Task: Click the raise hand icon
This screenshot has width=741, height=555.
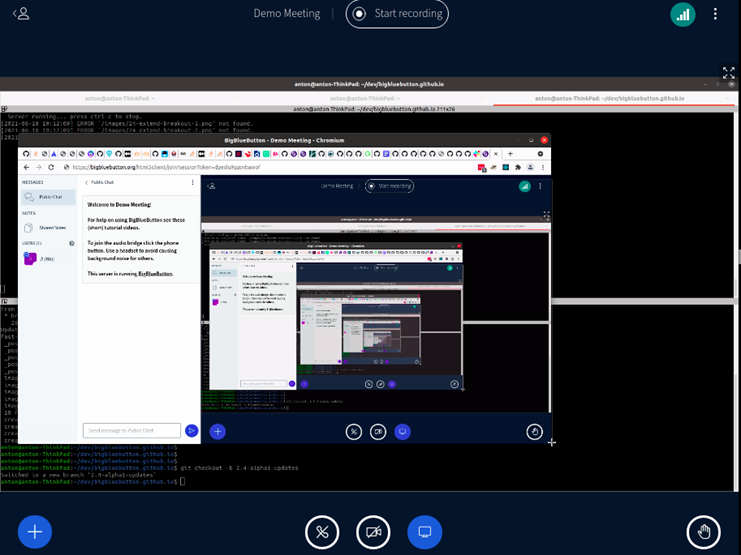Action: click(x=704, y=531)
